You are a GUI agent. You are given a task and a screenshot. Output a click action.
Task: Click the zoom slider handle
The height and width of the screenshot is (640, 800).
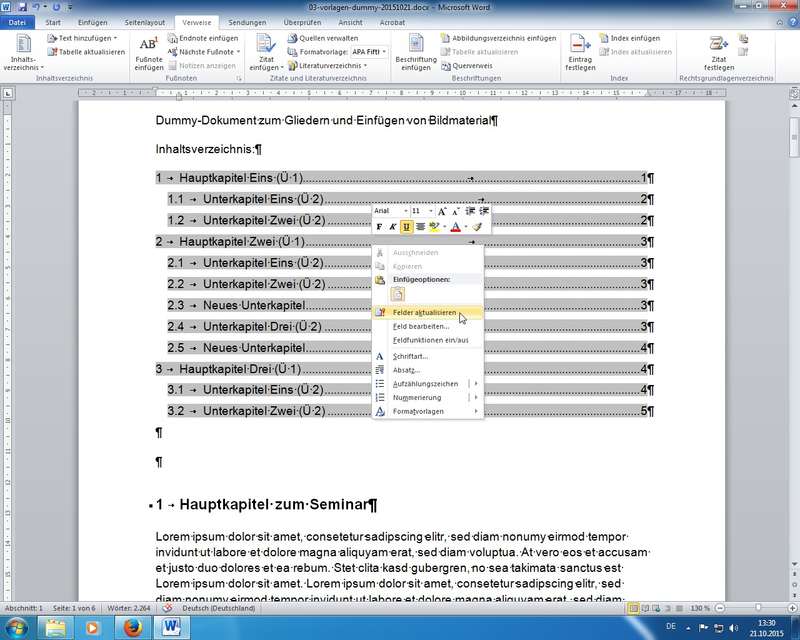(758, 608)
